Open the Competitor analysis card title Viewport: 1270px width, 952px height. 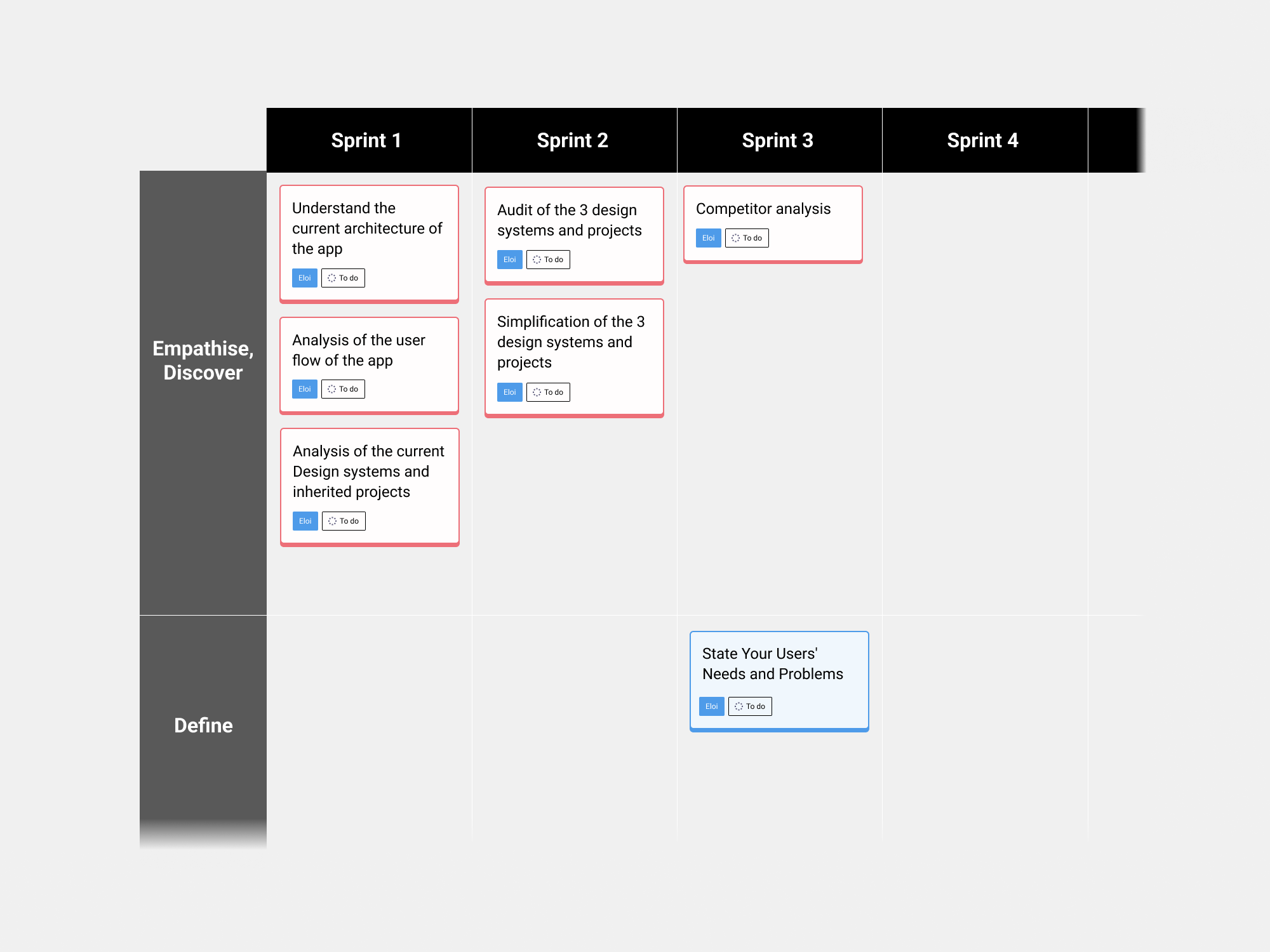point(763,209)
